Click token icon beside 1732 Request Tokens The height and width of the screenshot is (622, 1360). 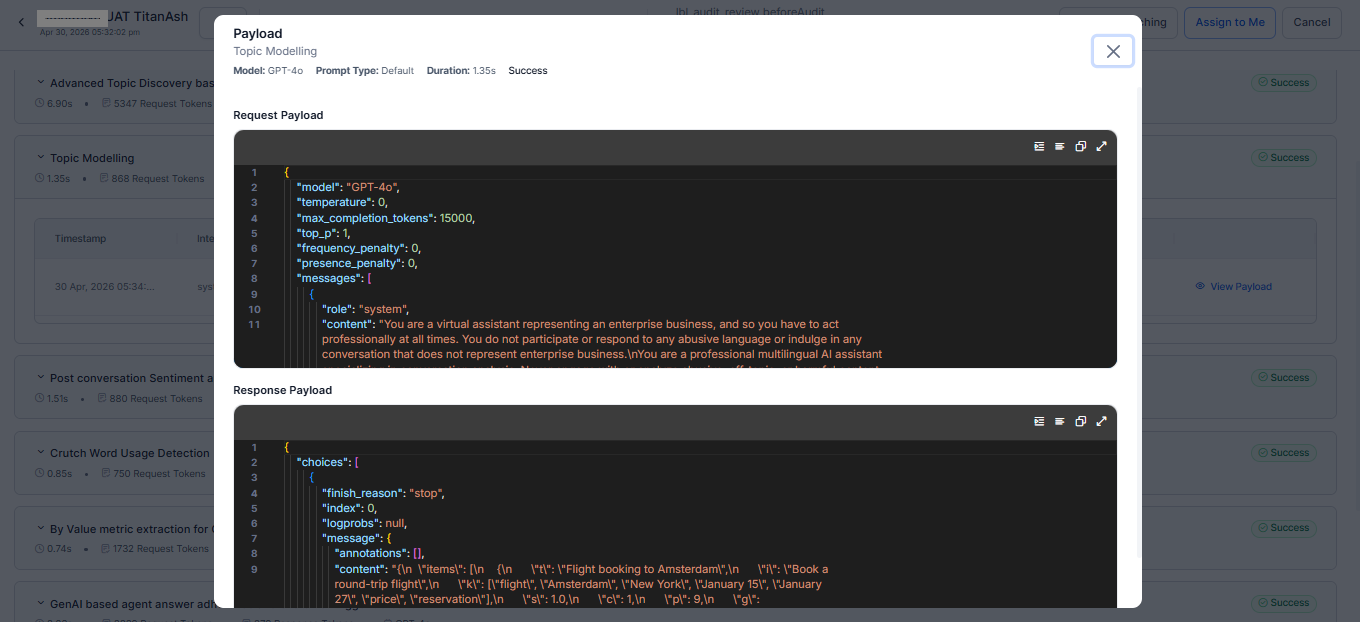coord(104,548)
